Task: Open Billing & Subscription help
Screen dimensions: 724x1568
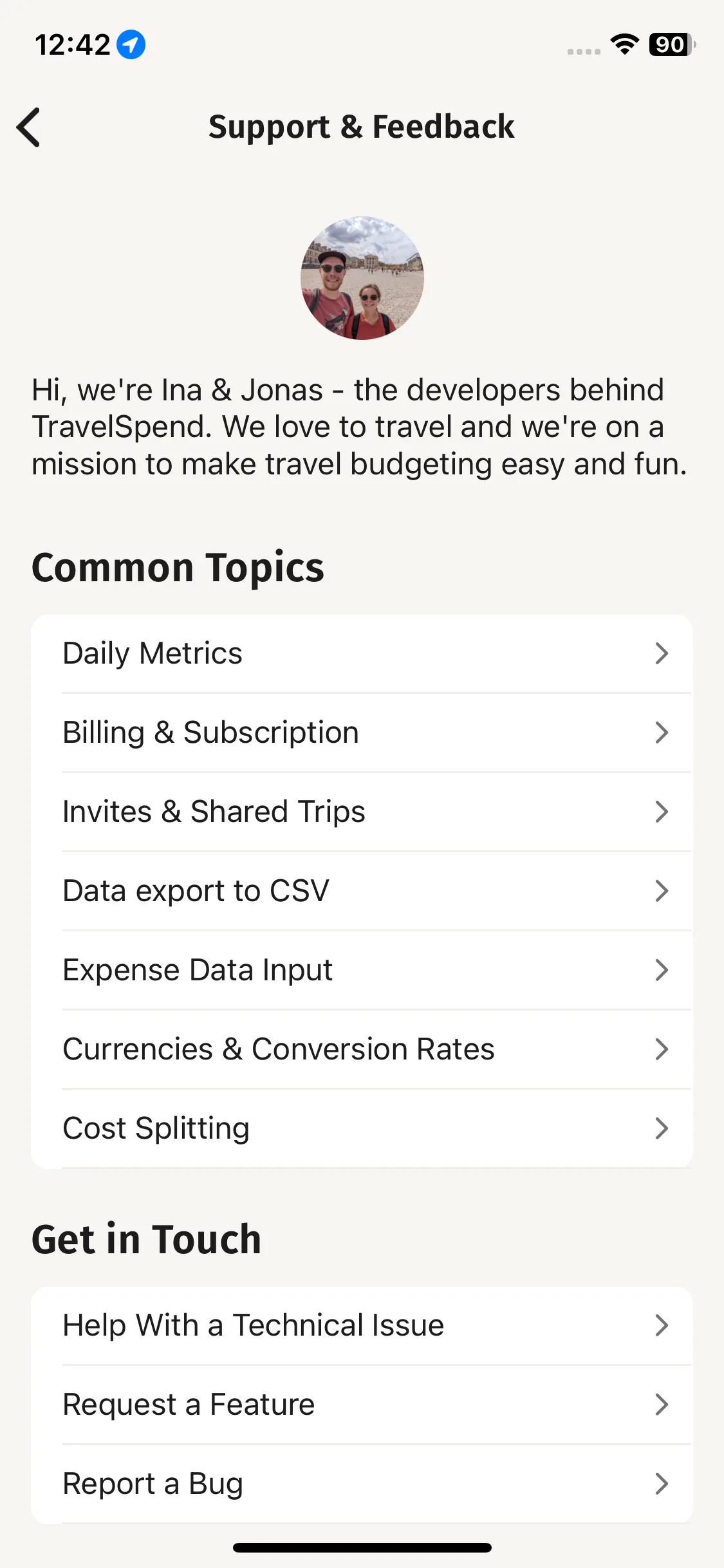Action: (x=362, y=733)
